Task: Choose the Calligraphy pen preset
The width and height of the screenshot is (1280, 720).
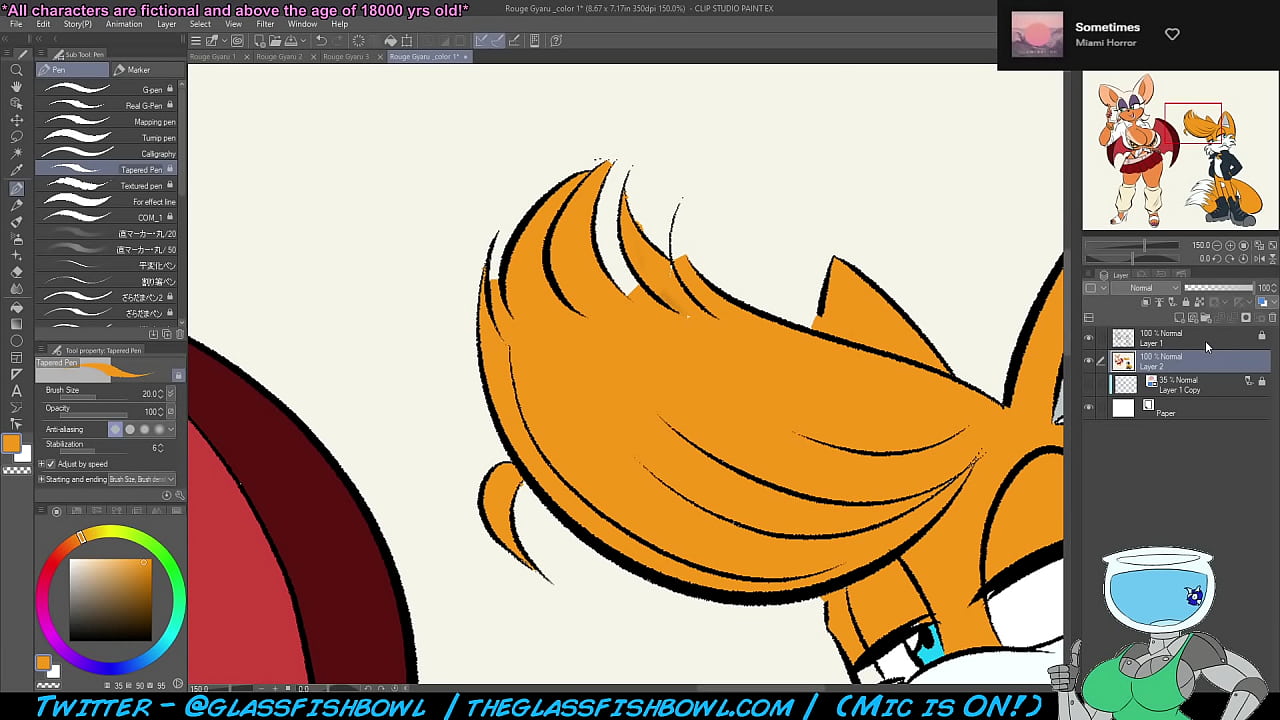Action: pyautogui.click(x=158, y=154)
